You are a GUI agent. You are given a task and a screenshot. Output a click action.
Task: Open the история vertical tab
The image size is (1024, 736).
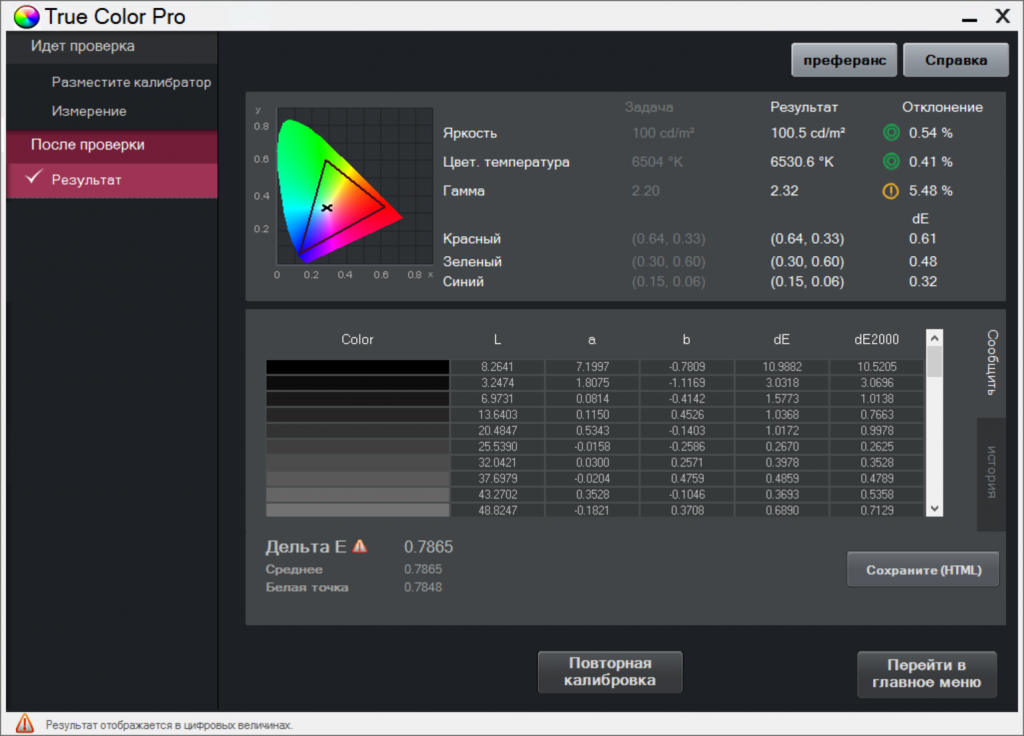click(992, 473)
